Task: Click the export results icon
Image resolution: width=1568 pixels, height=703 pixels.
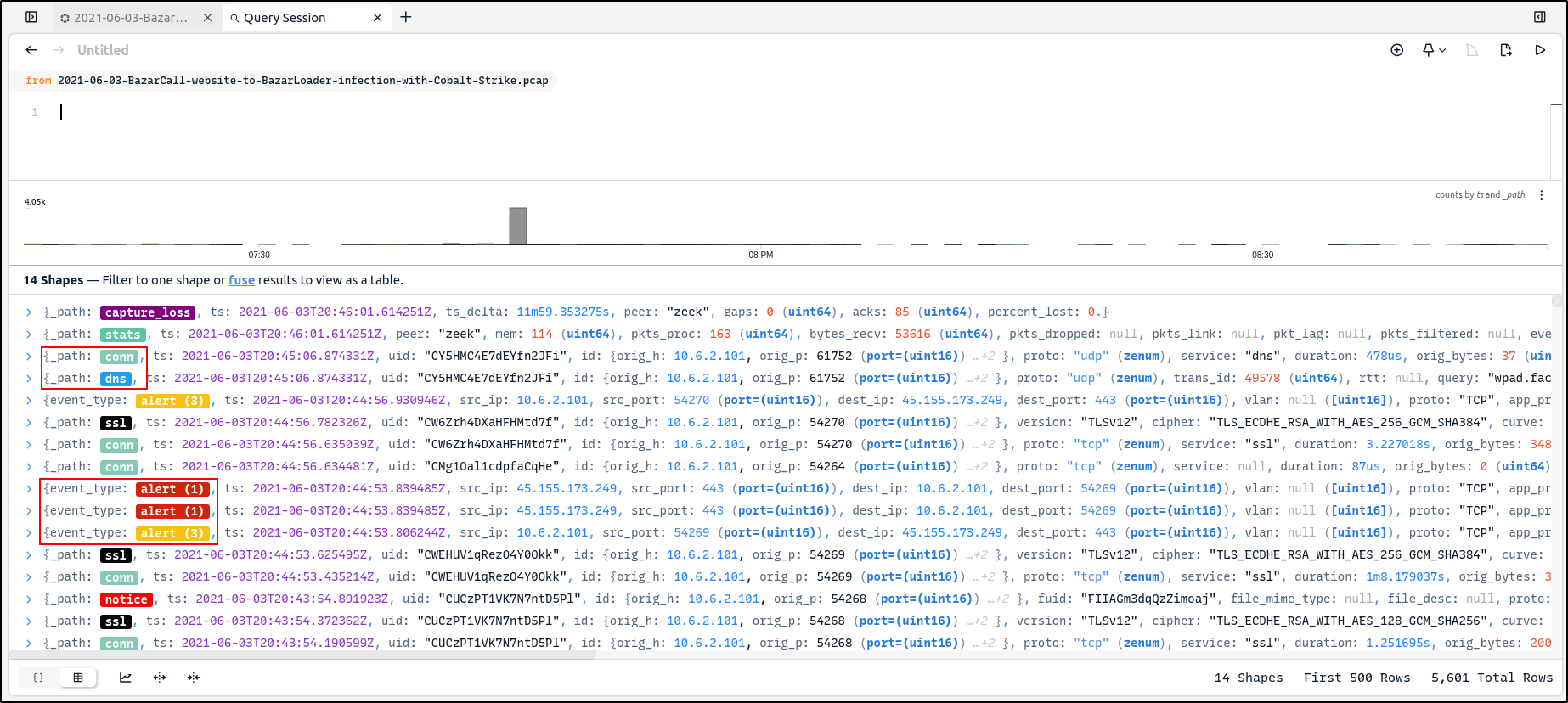Action: click(x=1506, y=50)
